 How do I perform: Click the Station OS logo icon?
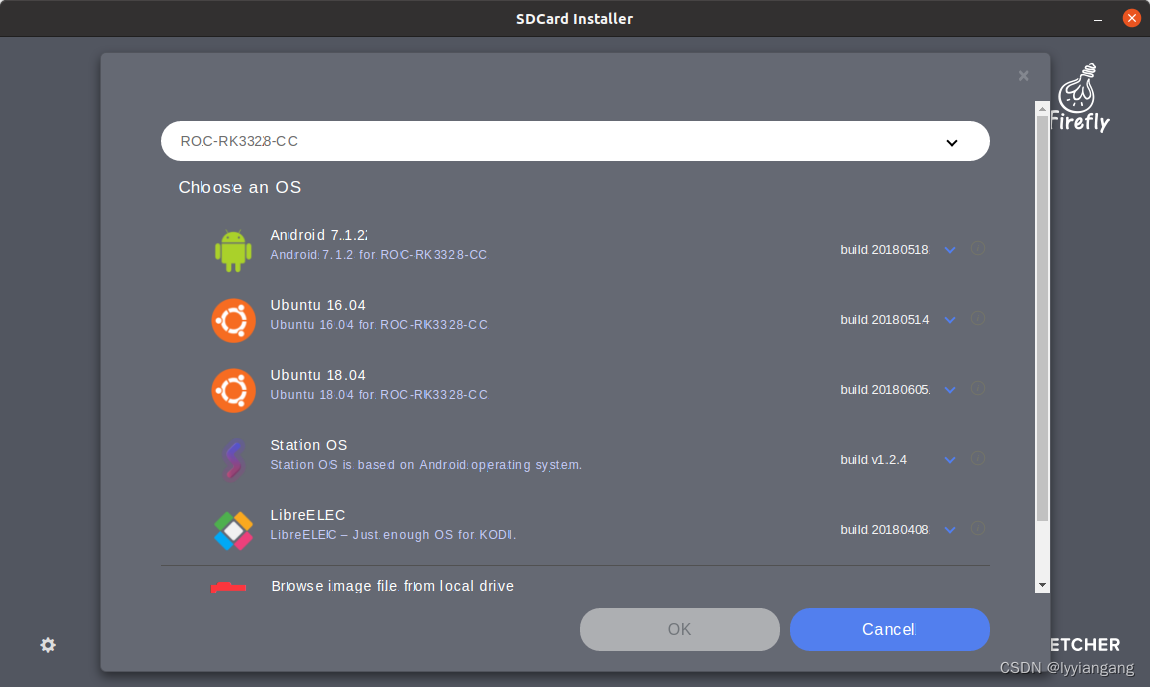[x=233, y=460]
